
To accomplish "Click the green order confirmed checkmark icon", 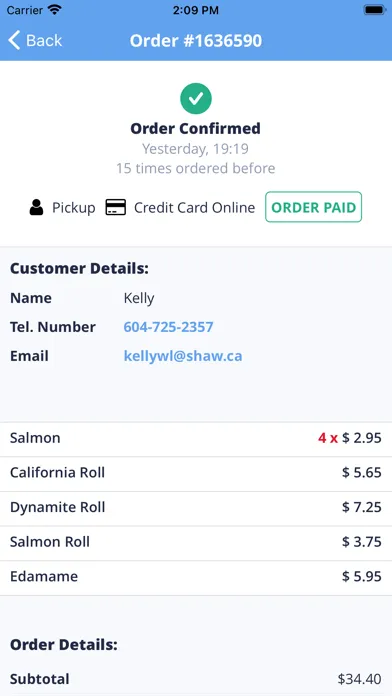I will click(x=196, y=99).
